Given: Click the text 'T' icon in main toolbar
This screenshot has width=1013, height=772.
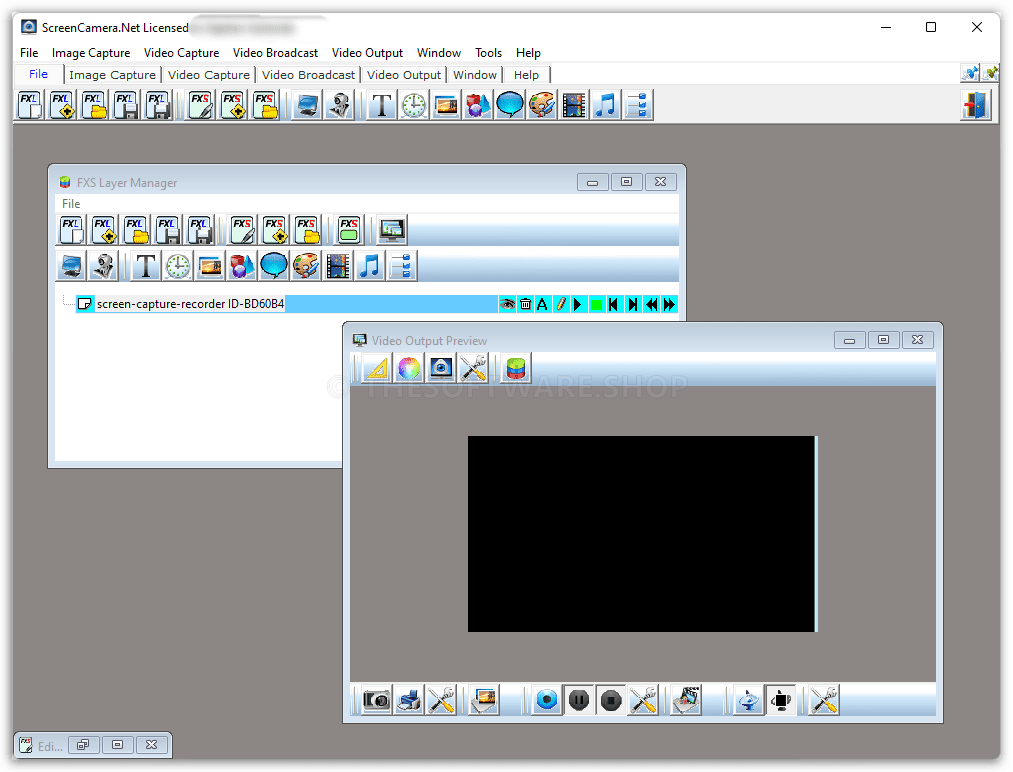Looking at the screenshot, I should 381,105.
